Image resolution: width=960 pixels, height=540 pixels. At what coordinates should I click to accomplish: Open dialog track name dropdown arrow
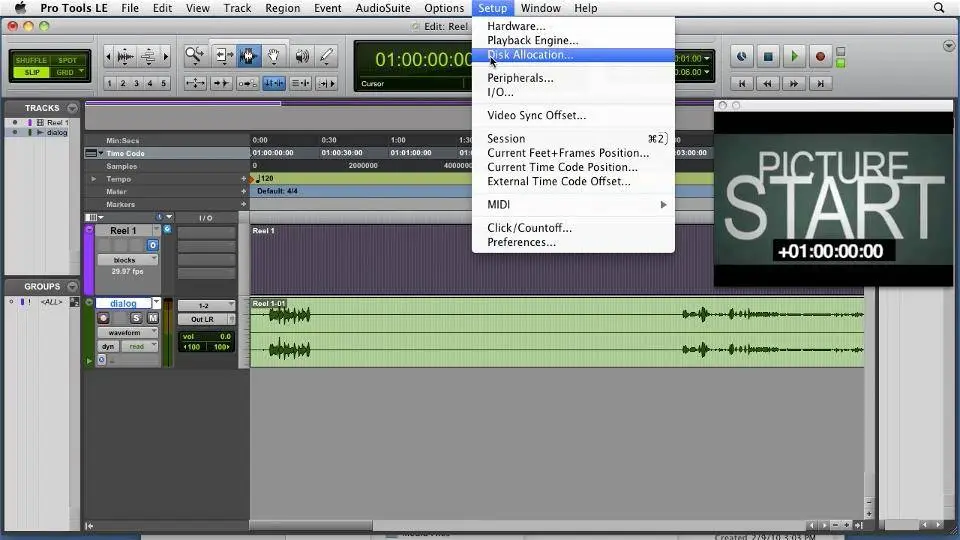[x=156, y=303]
